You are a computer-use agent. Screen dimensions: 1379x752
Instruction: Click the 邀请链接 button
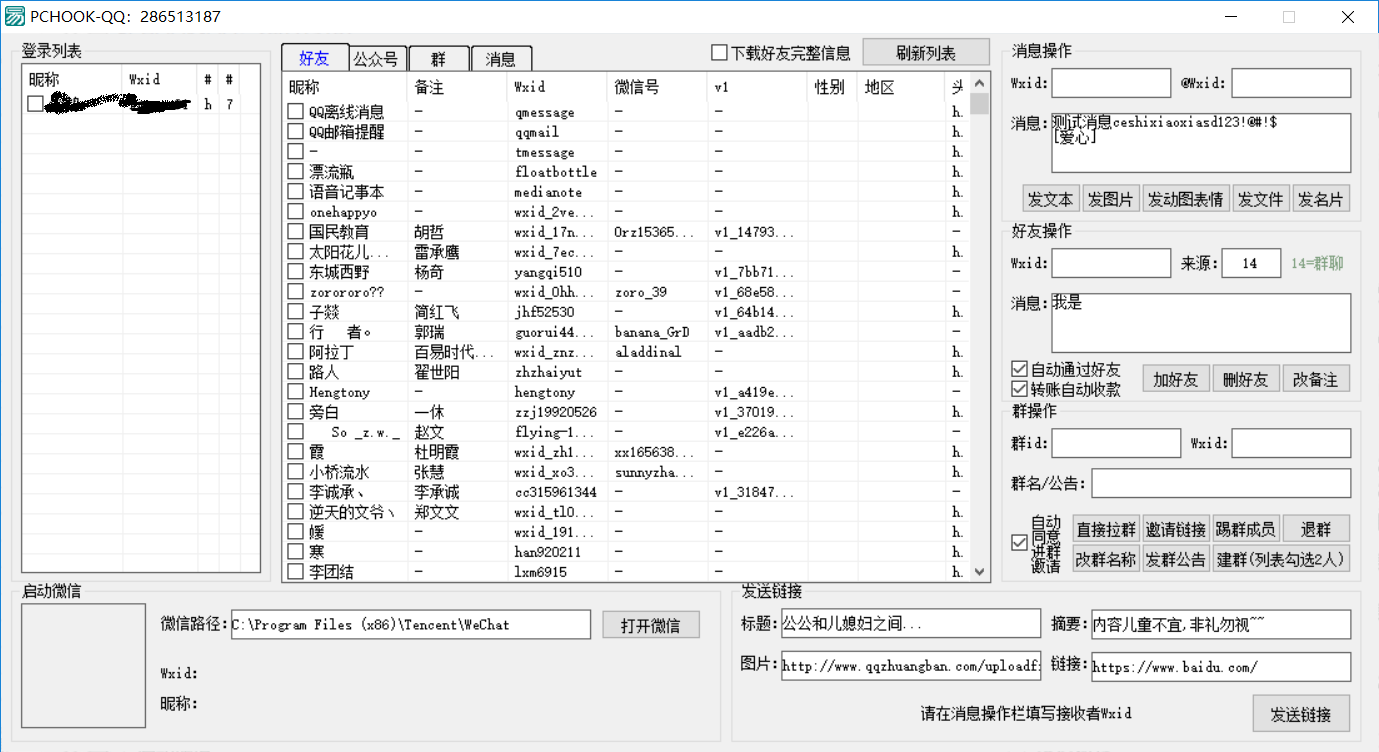click(1176, 529)
